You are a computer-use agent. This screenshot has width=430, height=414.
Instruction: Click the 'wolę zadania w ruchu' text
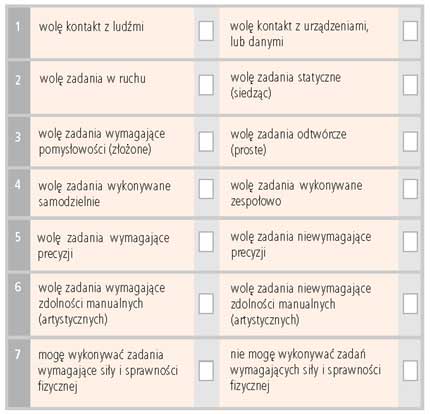(x=93, y=79)
